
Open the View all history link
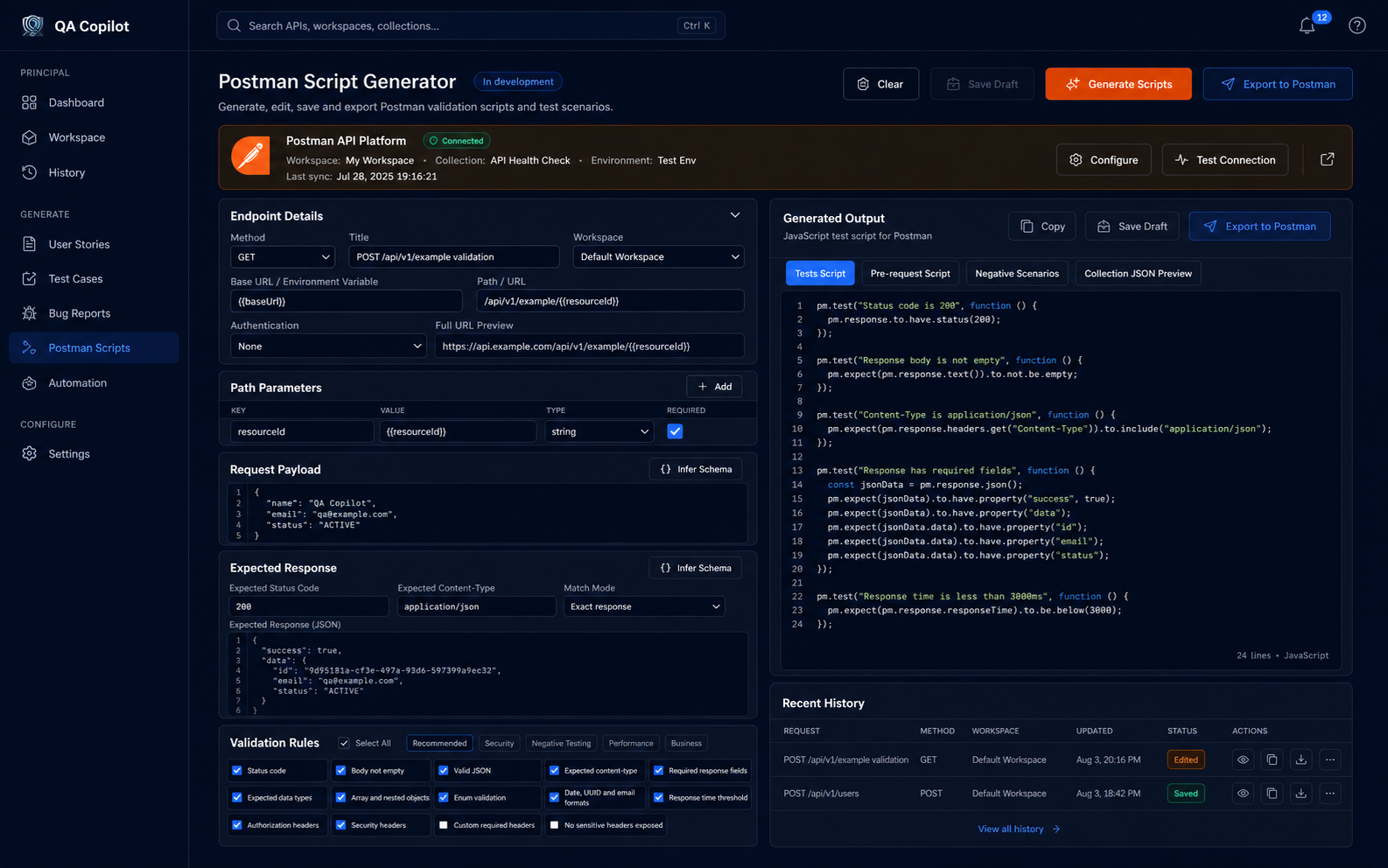(x=1019, y=829)
